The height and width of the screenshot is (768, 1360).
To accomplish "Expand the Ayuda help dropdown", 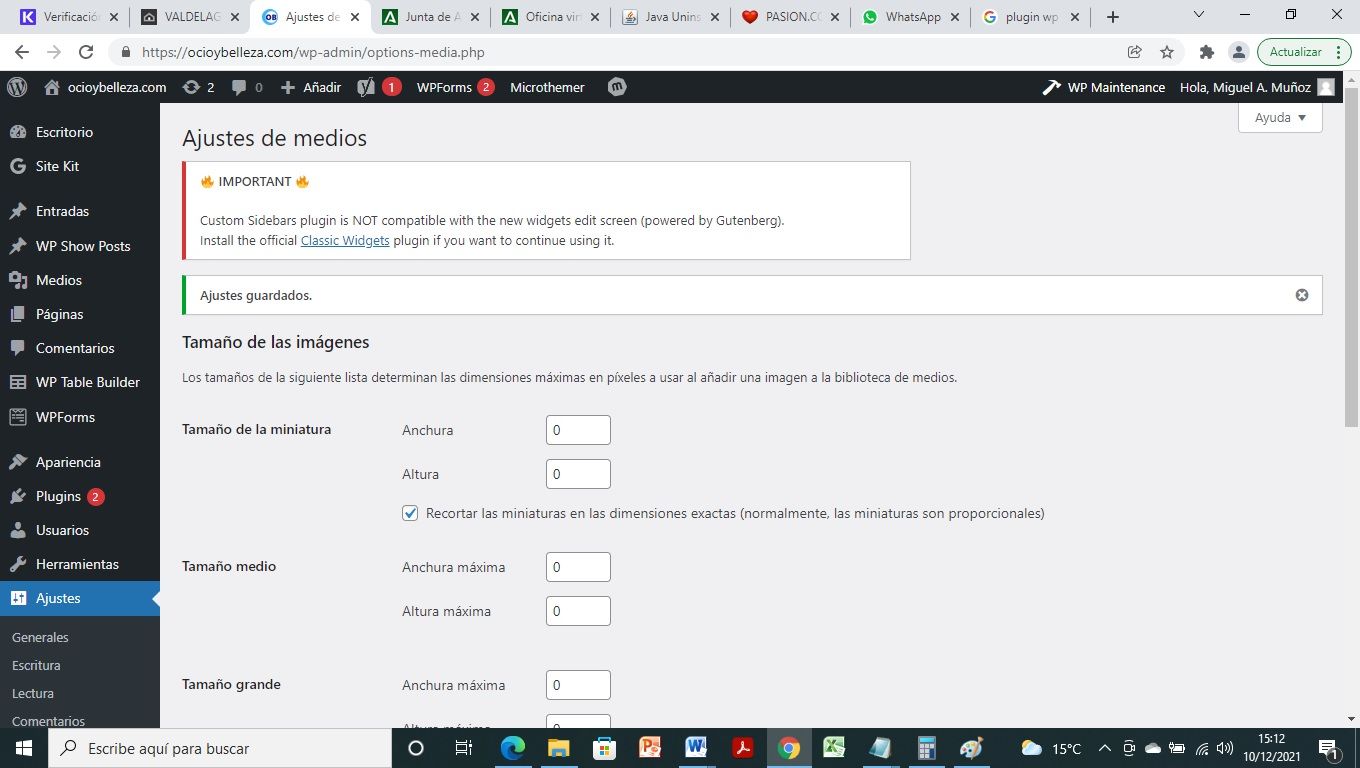I will (x=1280, y=117).
